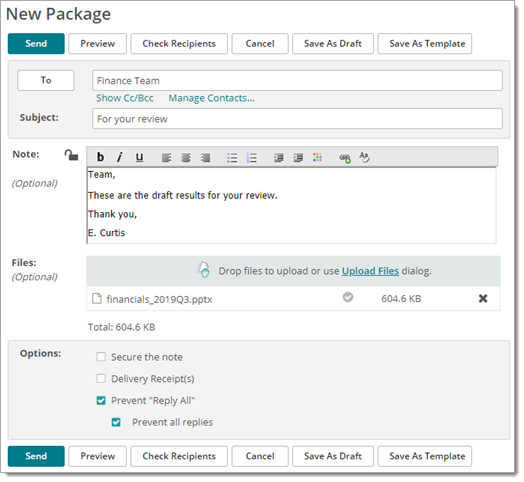Viewport: 524px width, 482px height.
Task: Open the Upload Files dialog
Action: pyautogui.click(x=370, y=271)
